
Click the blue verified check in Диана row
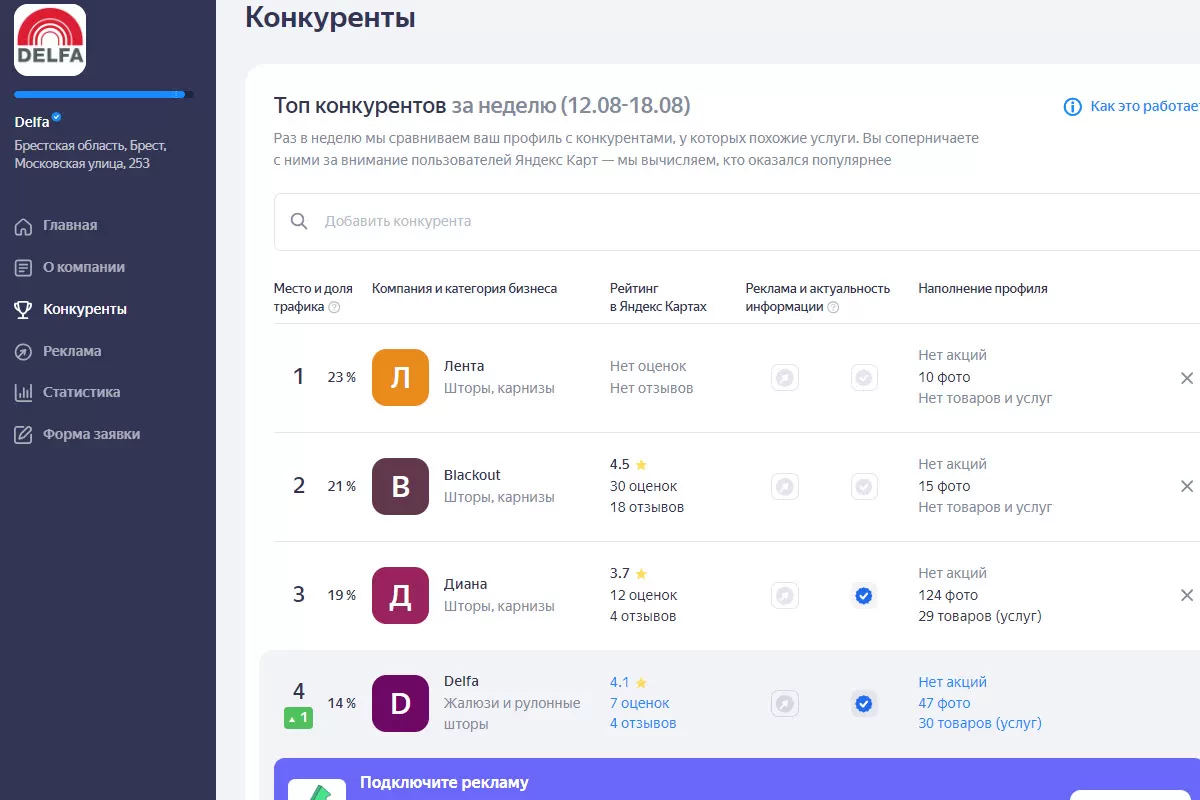tap(864, 596)
